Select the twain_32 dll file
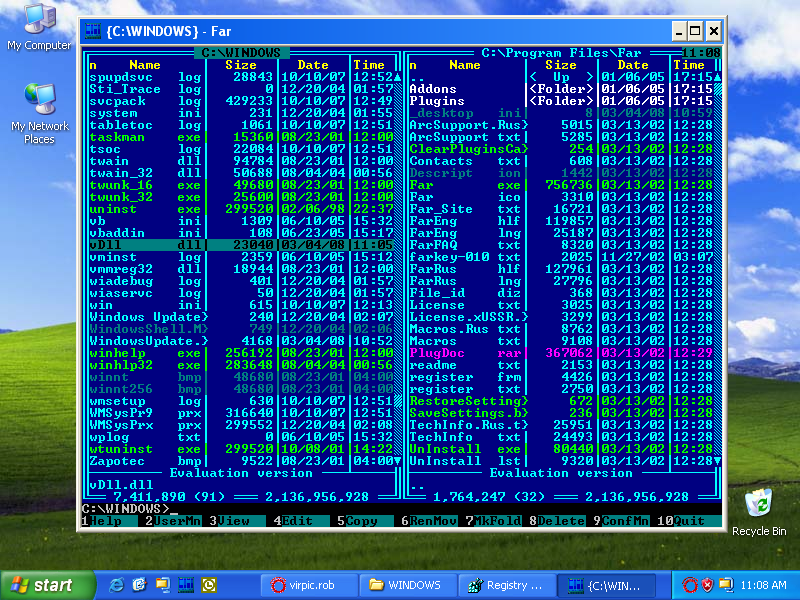Screen dimensions: 800x600 [241, 173]
